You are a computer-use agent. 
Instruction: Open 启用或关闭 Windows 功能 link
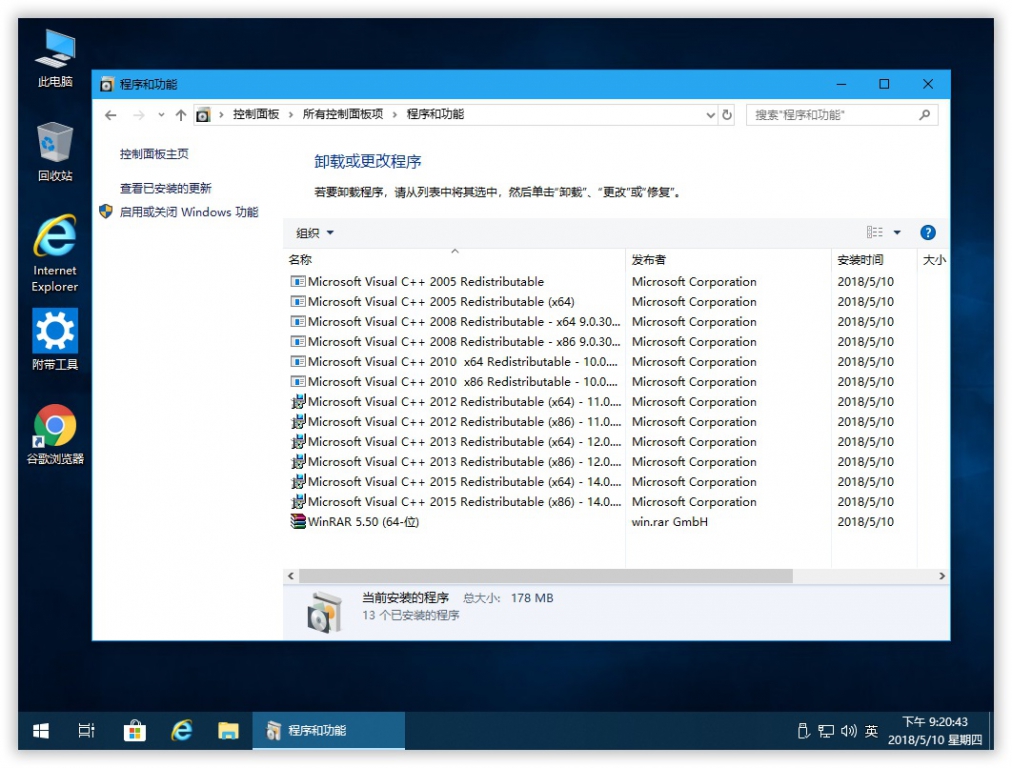coord(189,212)
